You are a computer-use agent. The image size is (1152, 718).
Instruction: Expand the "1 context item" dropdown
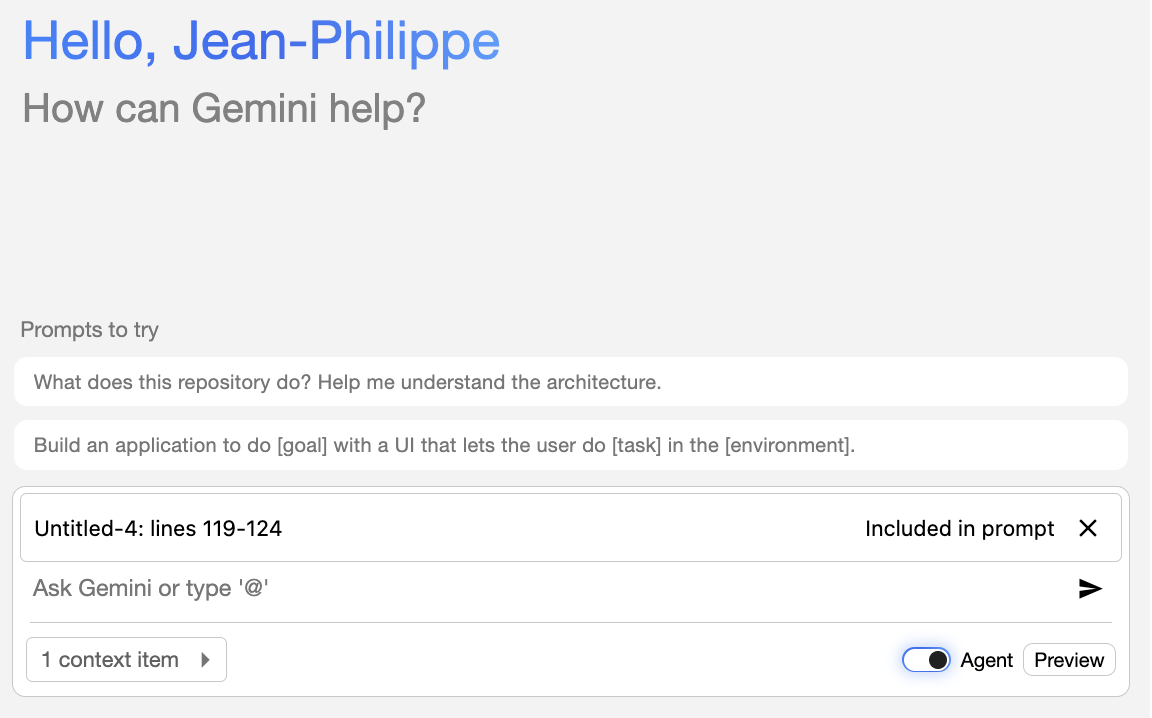pyautogui.click(x=126, y=660)
